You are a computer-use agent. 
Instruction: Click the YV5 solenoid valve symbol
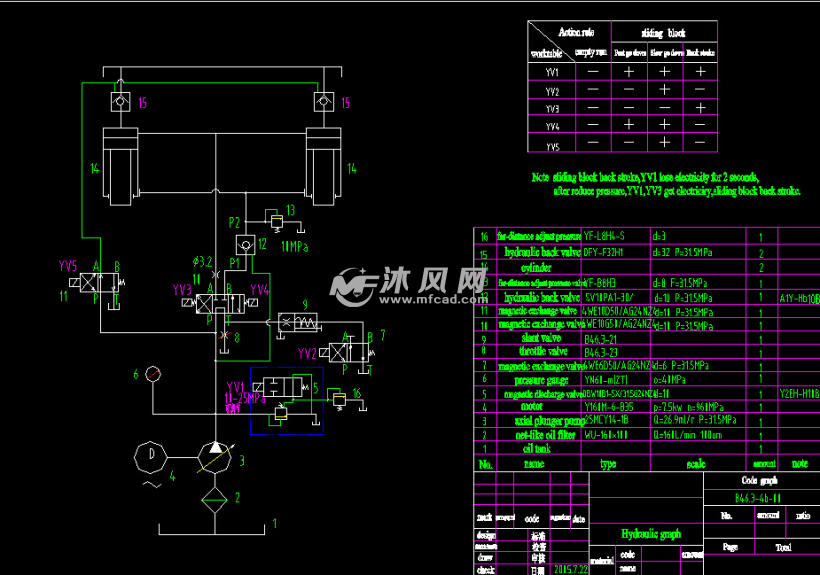tap(97, 283)
